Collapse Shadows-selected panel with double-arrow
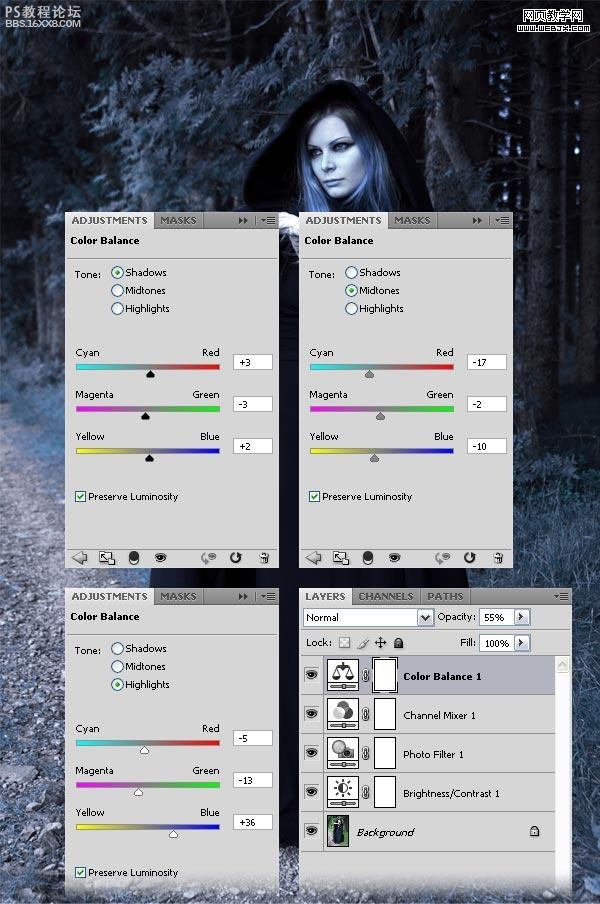Viewport: 600px width, 904px height. (243, 220)
